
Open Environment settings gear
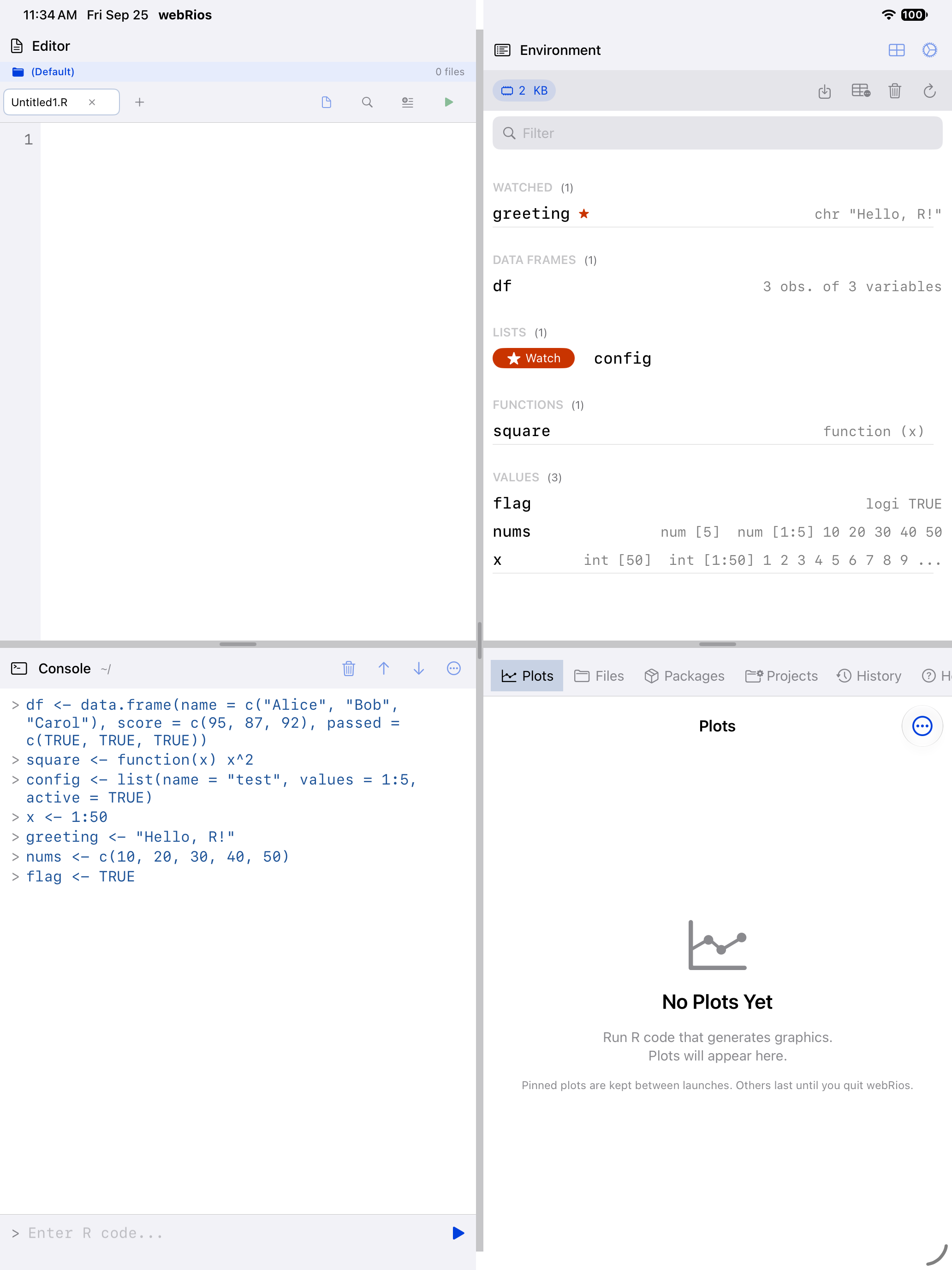[x=929, y=50]
